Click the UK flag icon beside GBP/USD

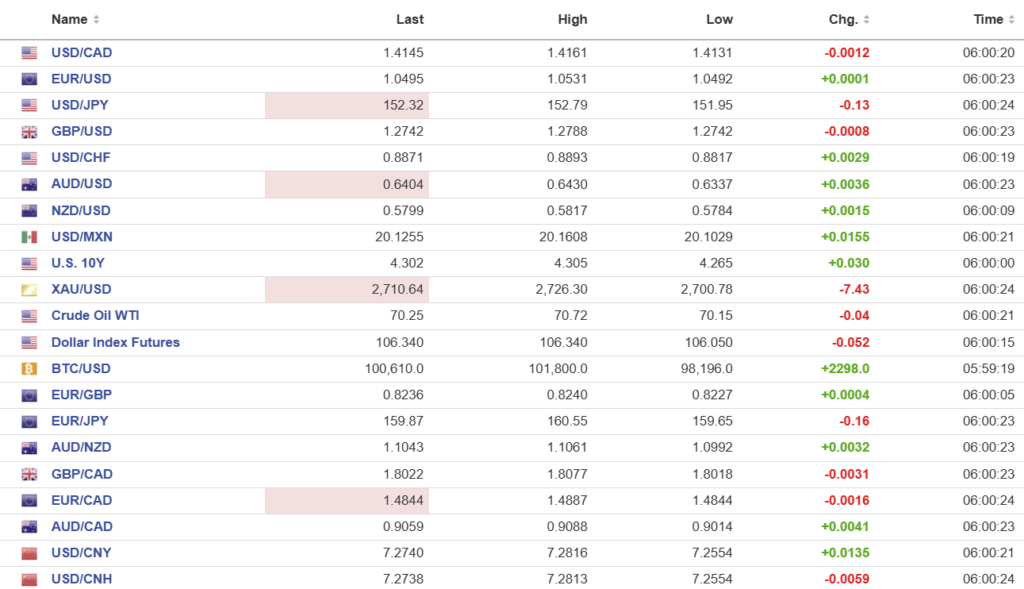click(29, 132)
